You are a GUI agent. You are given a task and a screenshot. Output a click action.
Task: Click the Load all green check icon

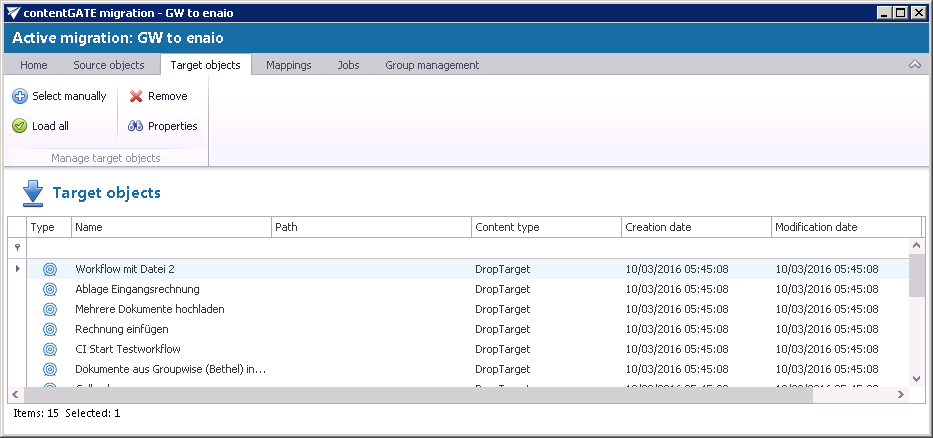coord(20,126)
